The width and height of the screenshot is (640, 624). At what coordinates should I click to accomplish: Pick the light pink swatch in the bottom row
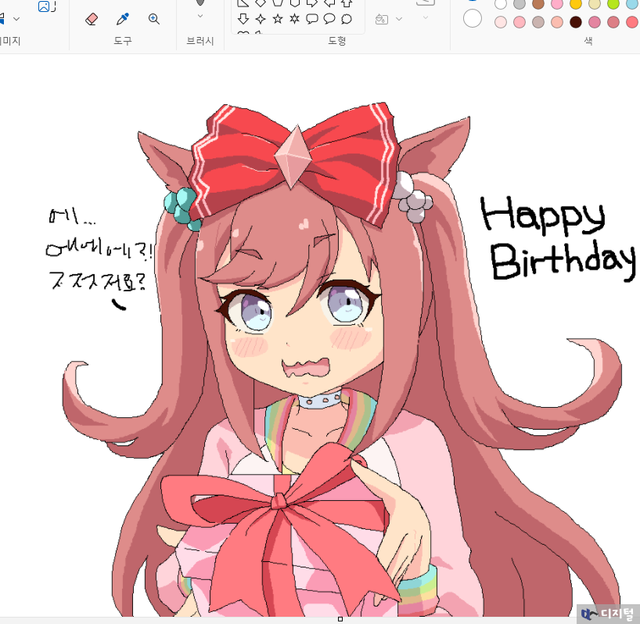coord(519,22)
